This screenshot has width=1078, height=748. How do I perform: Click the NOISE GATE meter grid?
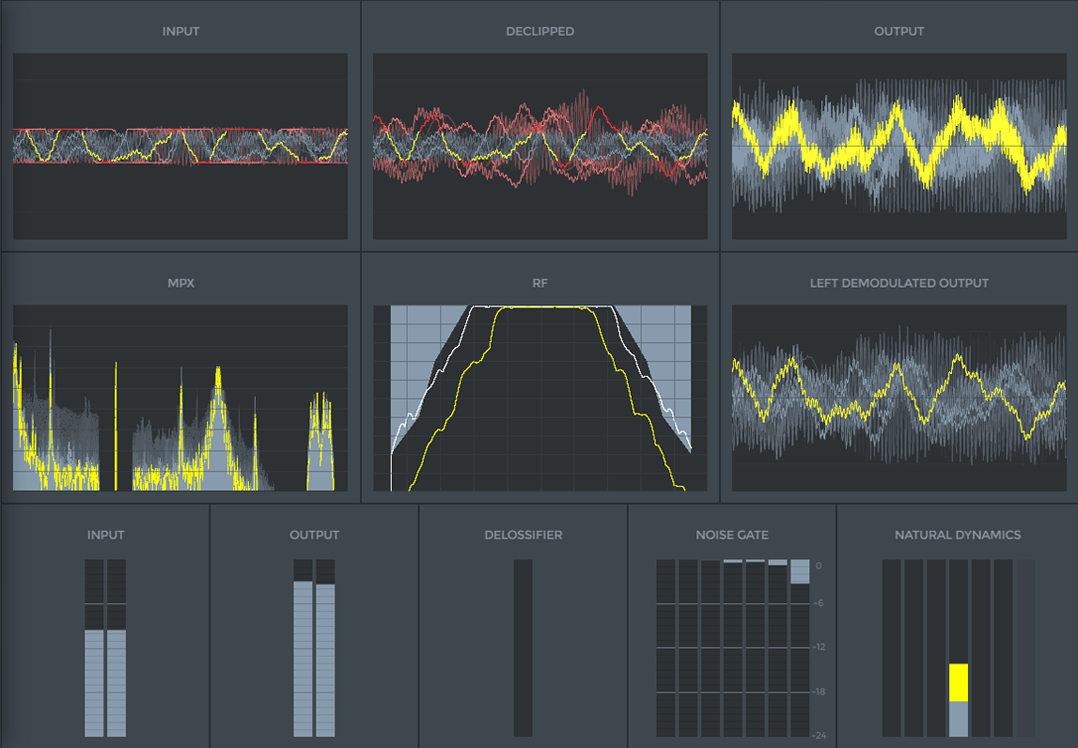733,648
